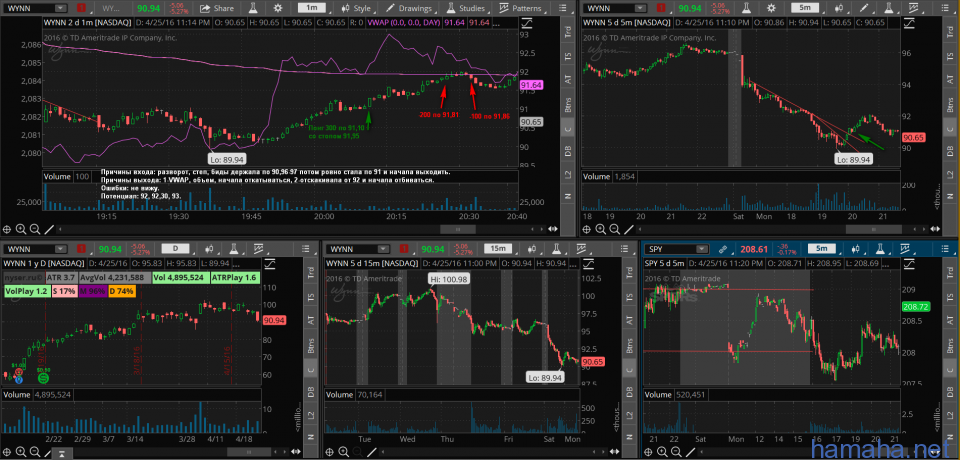This screenshot has width=960, height=460.
Task: Open the list menu icon in the SPY chart
Action: pyautogui.click(x=947, y=249)
